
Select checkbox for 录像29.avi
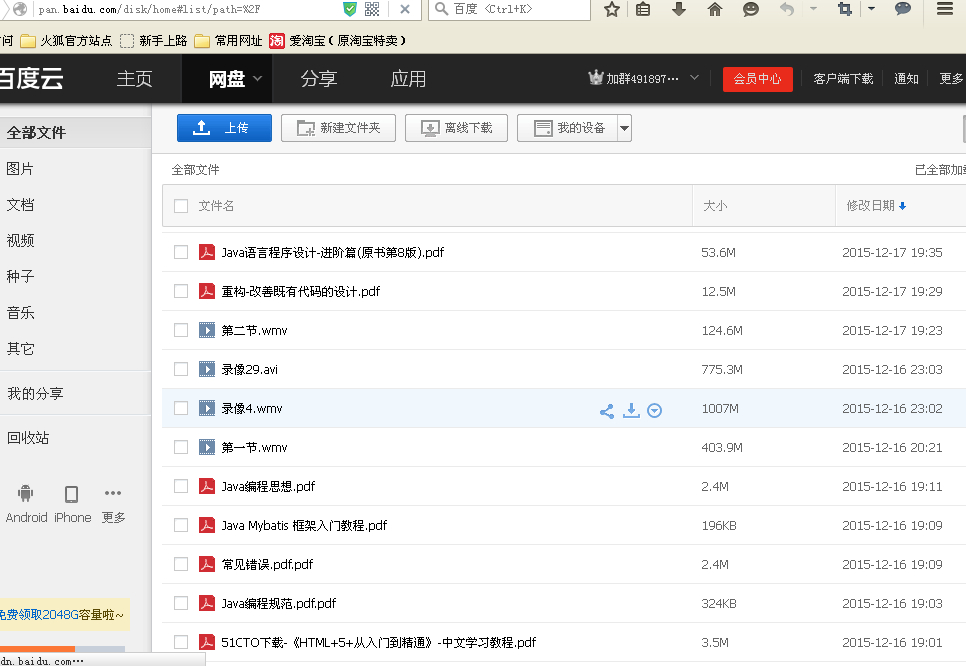click(181, 369)
